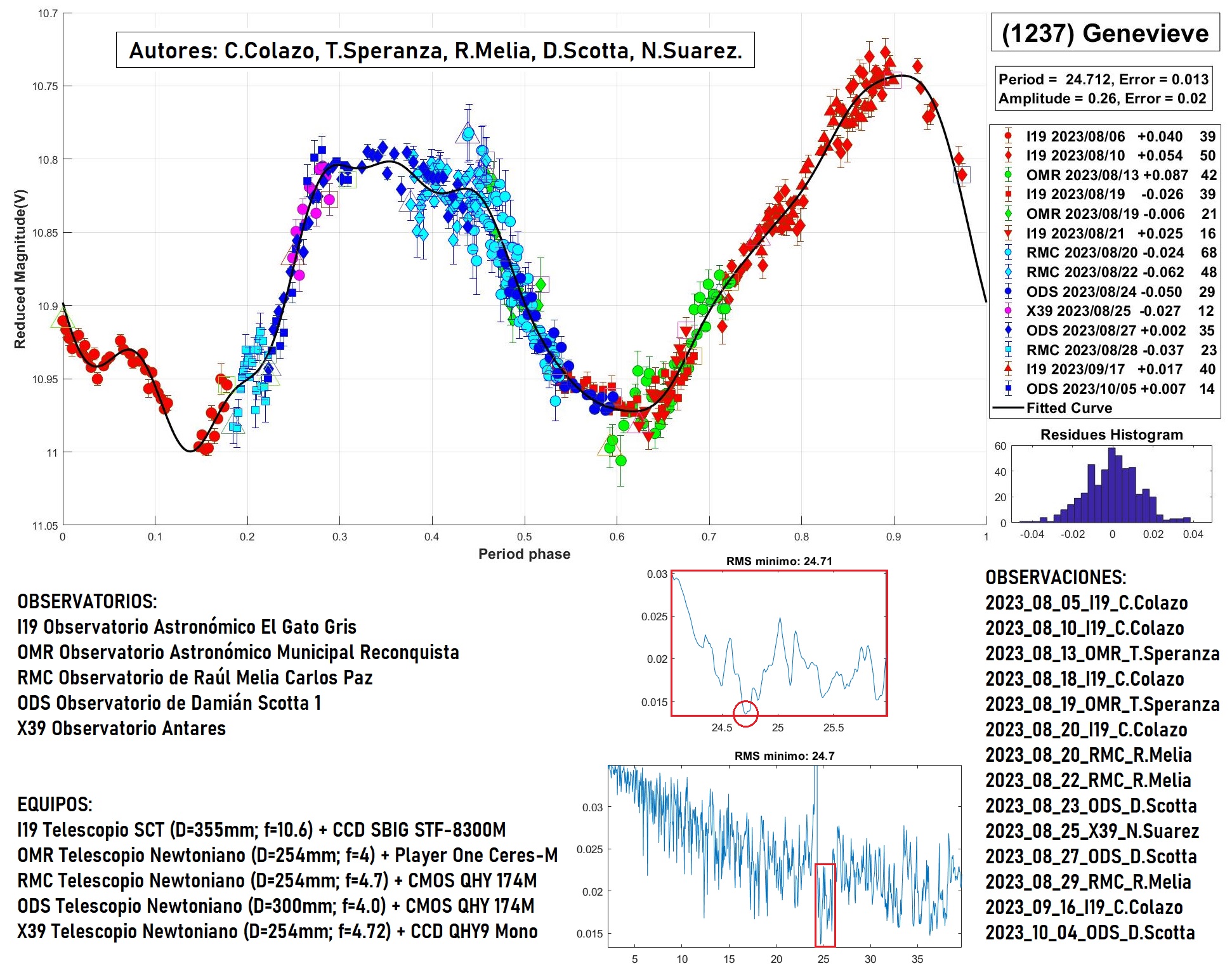Click the magenta circle marker for X39 2023/08/25
Screen dimensions: 1232x980
tap(1008, 311)
